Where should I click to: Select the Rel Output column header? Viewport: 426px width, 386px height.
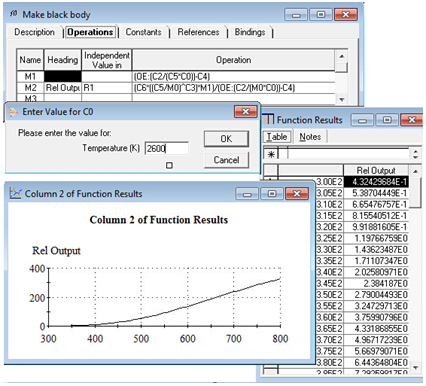point(376,170)
